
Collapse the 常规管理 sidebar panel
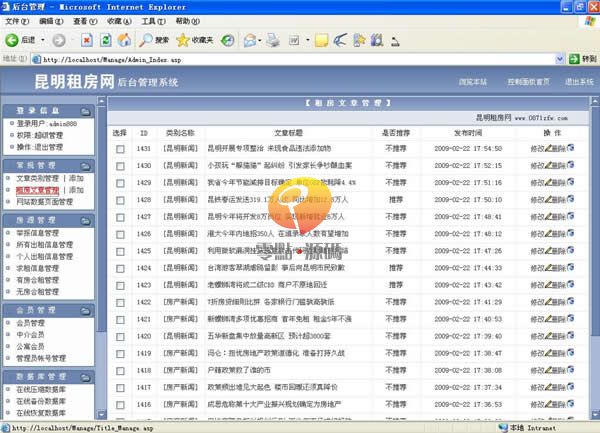(x=85, y=166)
